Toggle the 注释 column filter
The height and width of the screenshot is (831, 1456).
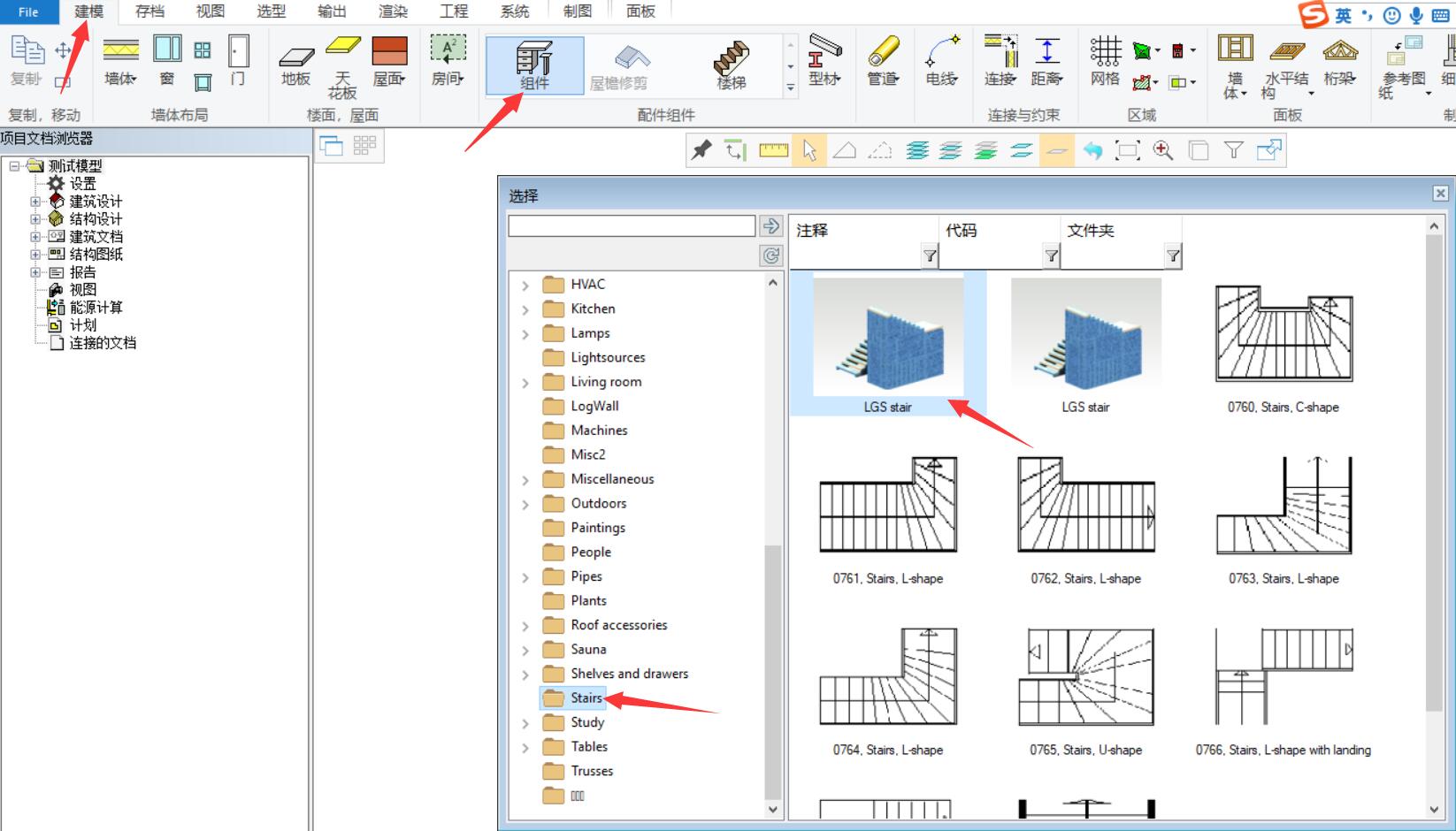tap(930, 256)
